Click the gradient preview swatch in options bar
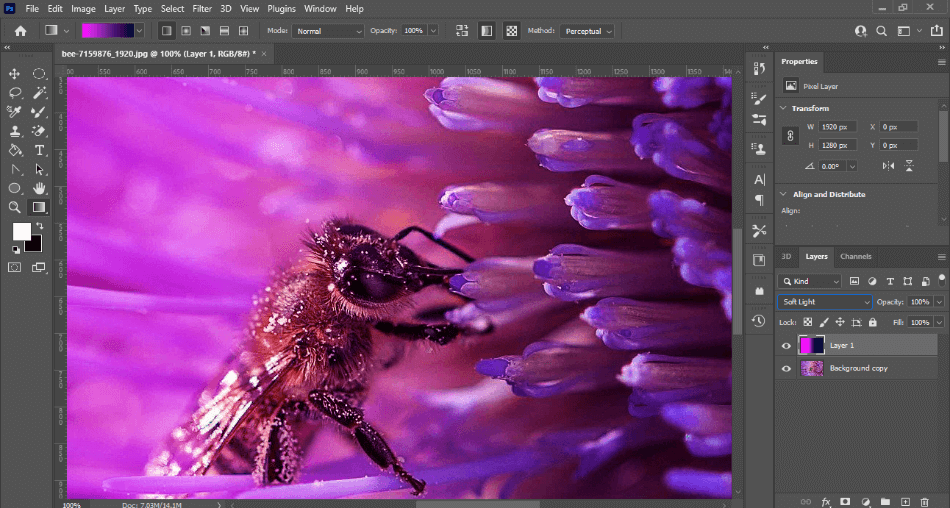Image resolution: width=950 pixels, height=508 pixels. [x=108, y=31]
